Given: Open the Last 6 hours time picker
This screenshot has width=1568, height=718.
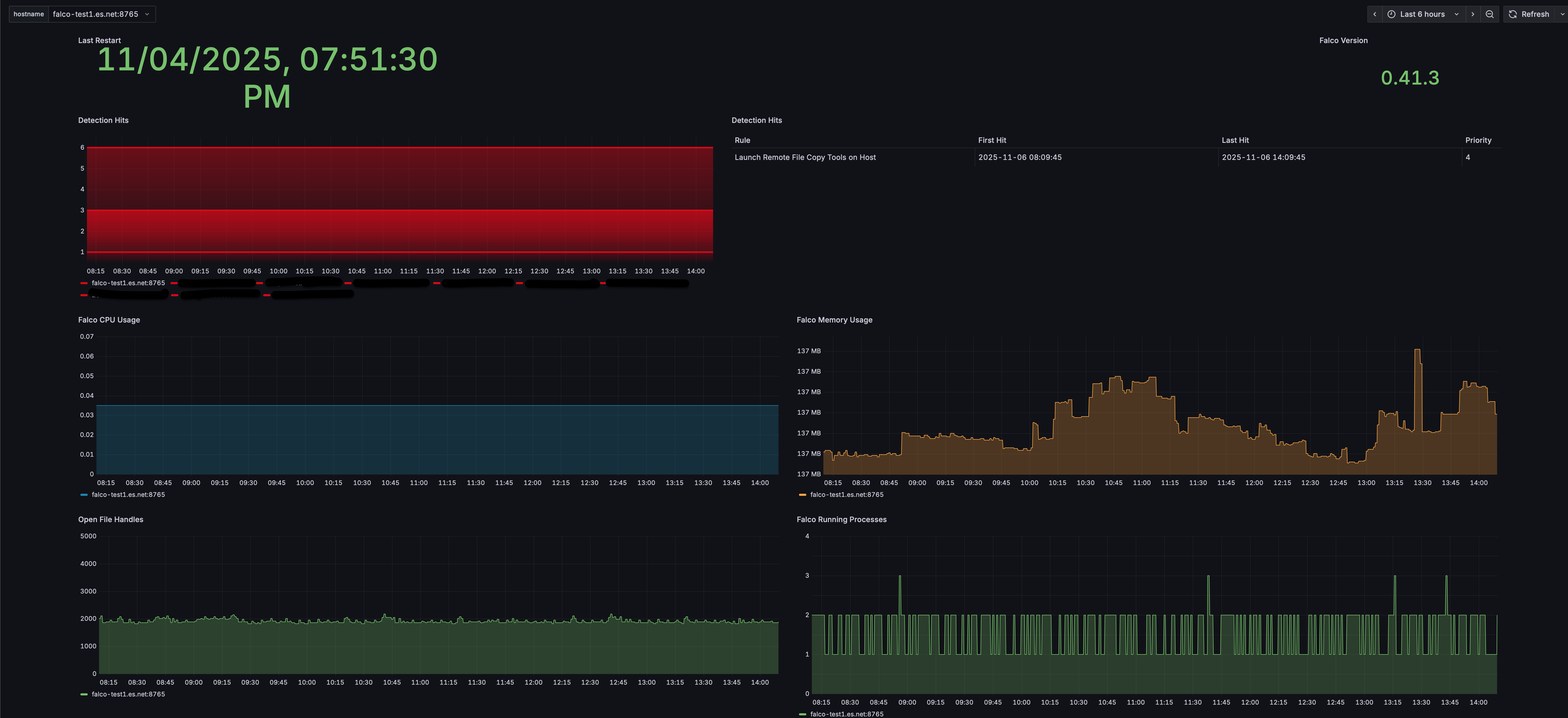Looking at the screenshot, I should (x=1422, y=14).
